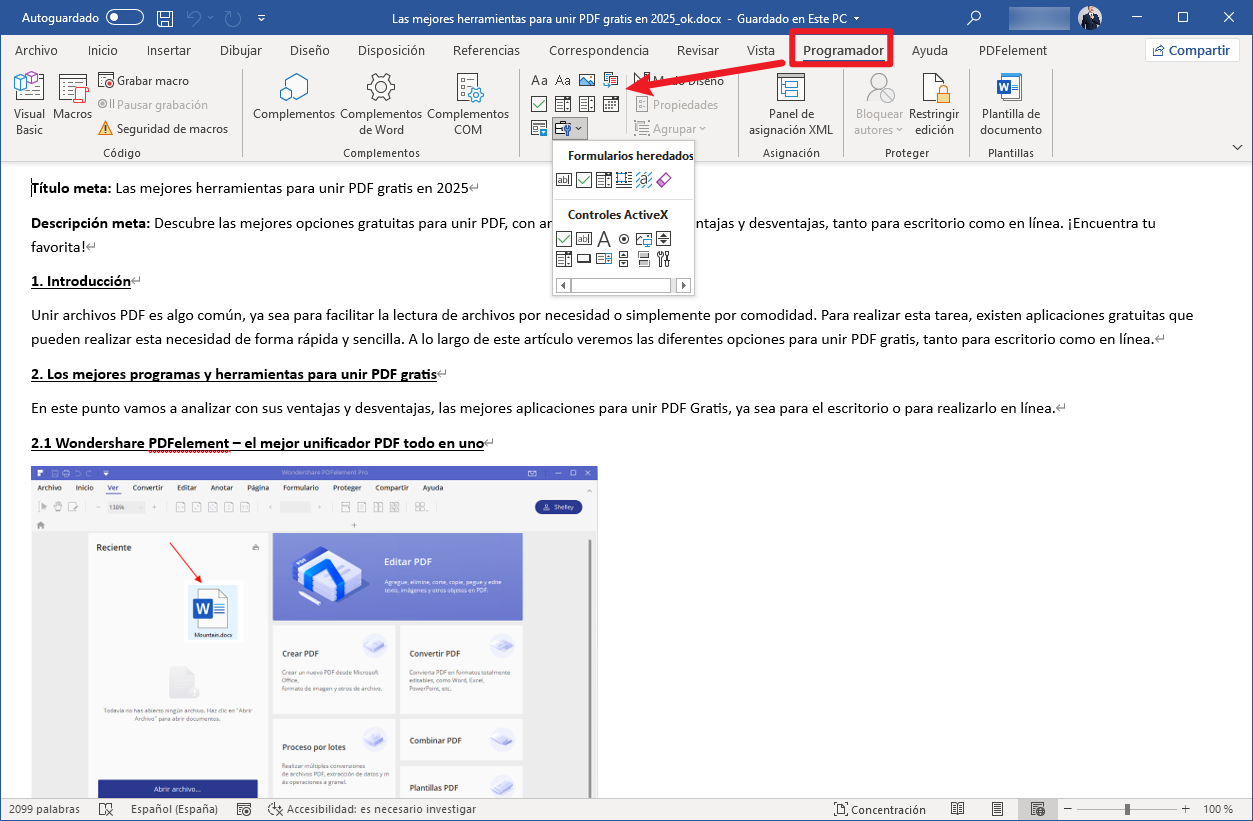This screenshot has height=821, width=1253.
Task: Insert legacy drop-down form field
Action: pyautogui.click(x=604, y=180)
